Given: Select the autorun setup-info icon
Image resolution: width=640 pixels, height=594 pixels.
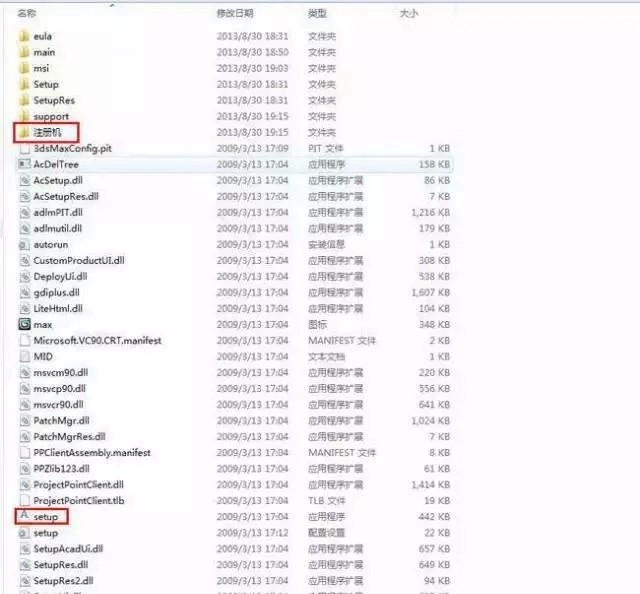Looking at the screenshot, I should pyautogui.click(x=24, y=245).
